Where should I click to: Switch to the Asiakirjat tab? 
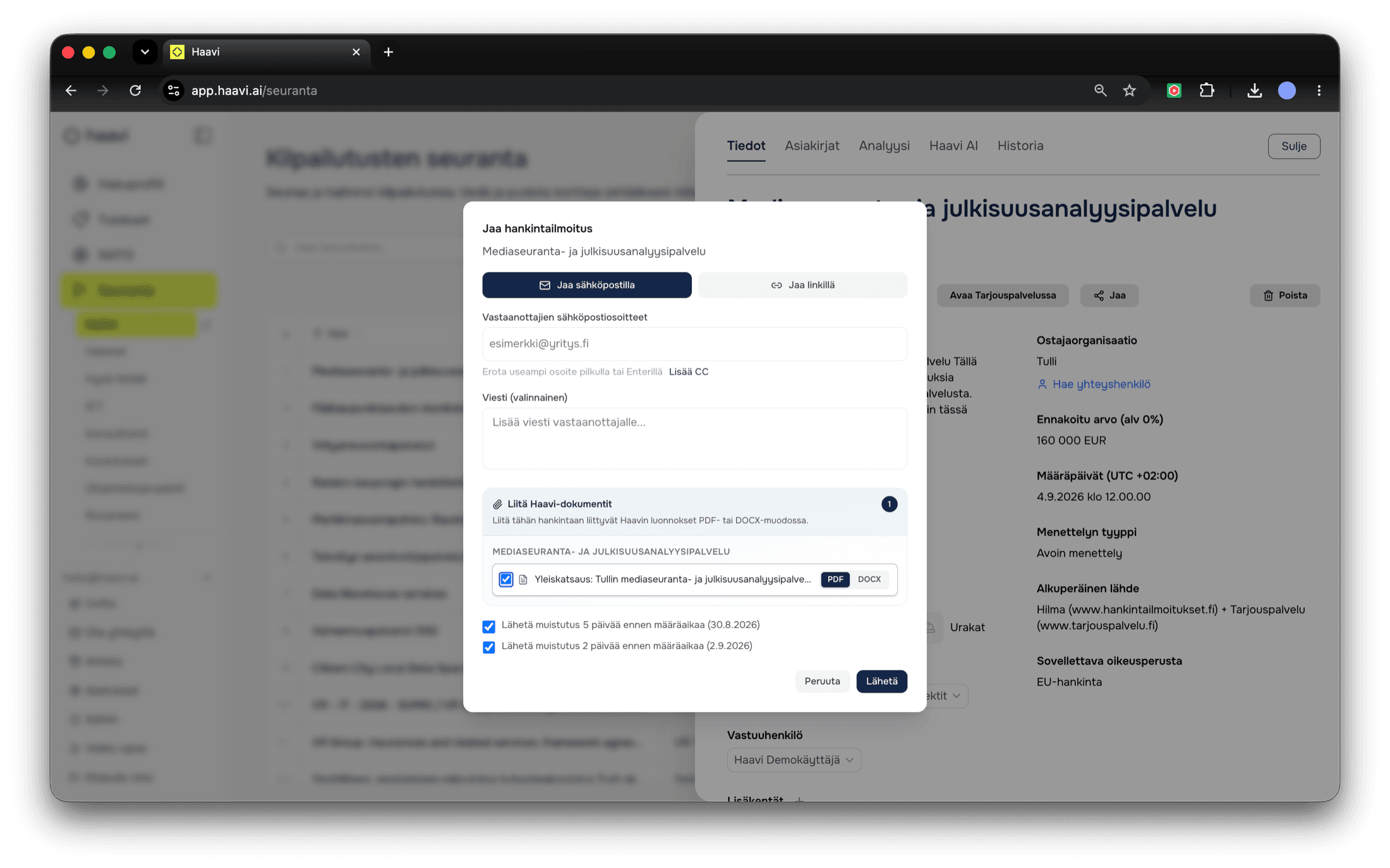812,146
